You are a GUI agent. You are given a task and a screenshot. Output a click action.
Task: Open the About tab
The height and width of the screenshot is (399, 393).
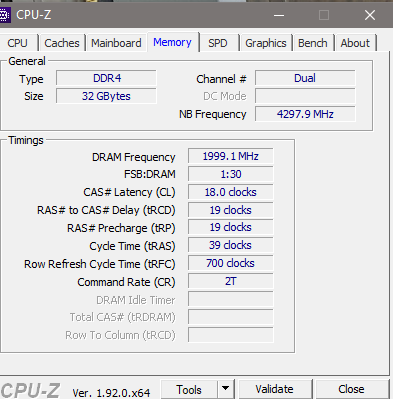point(355,43)
